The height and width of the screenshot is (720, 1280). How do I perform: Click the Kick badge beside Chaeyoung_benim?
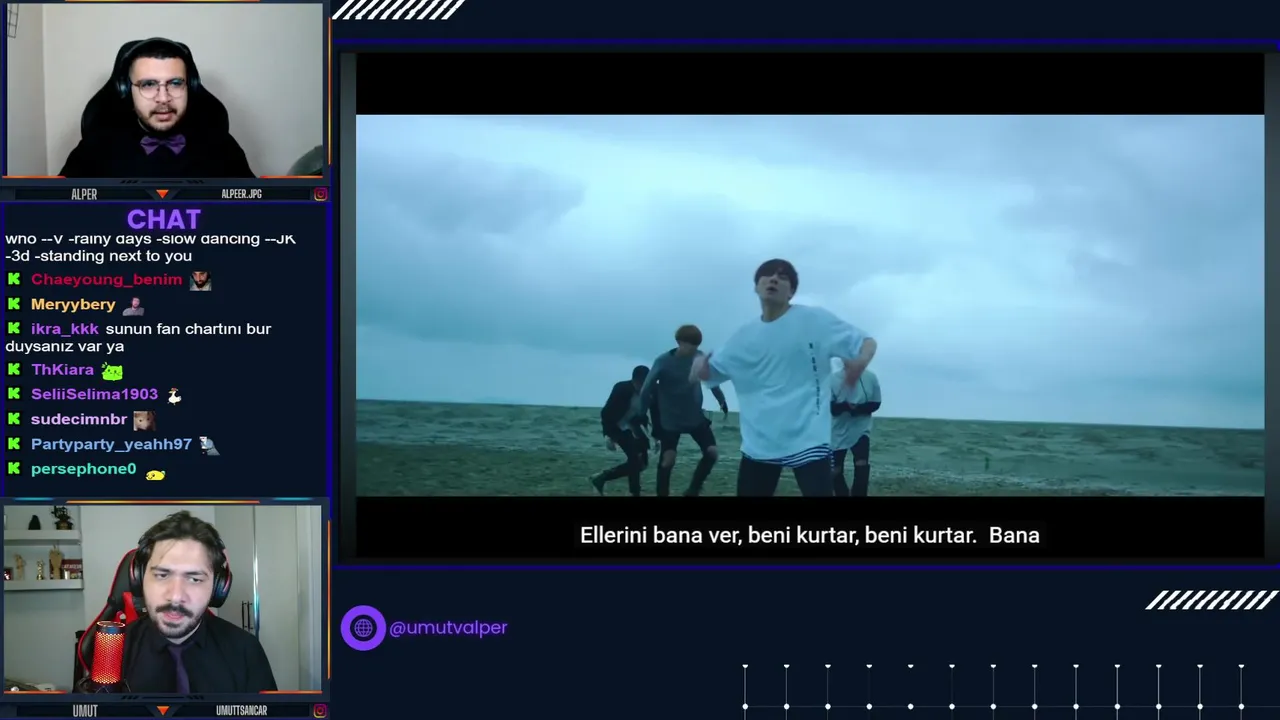[14, 280]
